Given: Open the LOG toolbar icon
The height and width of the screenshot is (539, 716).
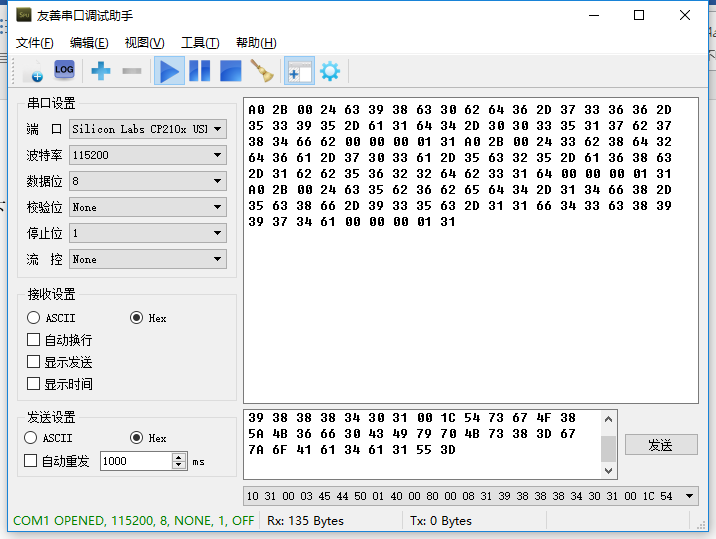Looking at the screenshot, I should [64, 70].
